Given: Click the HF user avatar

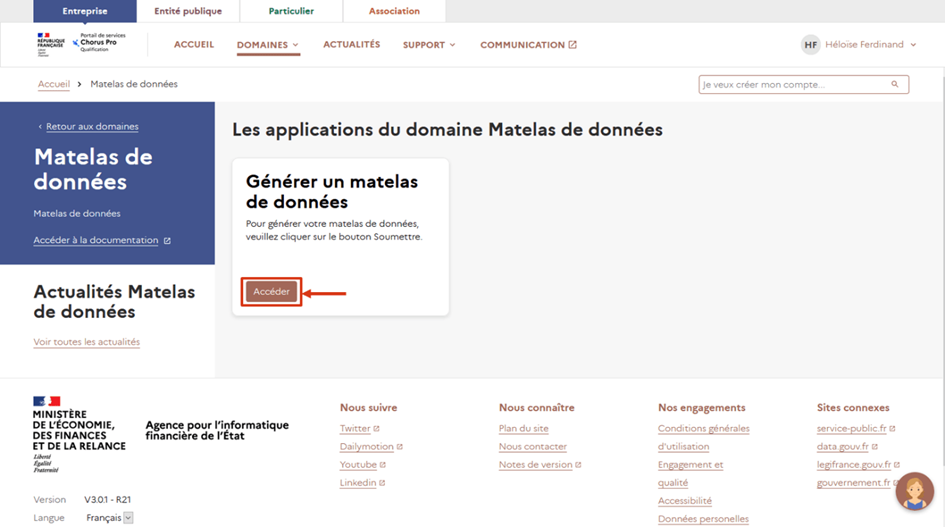Looking at the screenshot, I should [x=810, y=45].
